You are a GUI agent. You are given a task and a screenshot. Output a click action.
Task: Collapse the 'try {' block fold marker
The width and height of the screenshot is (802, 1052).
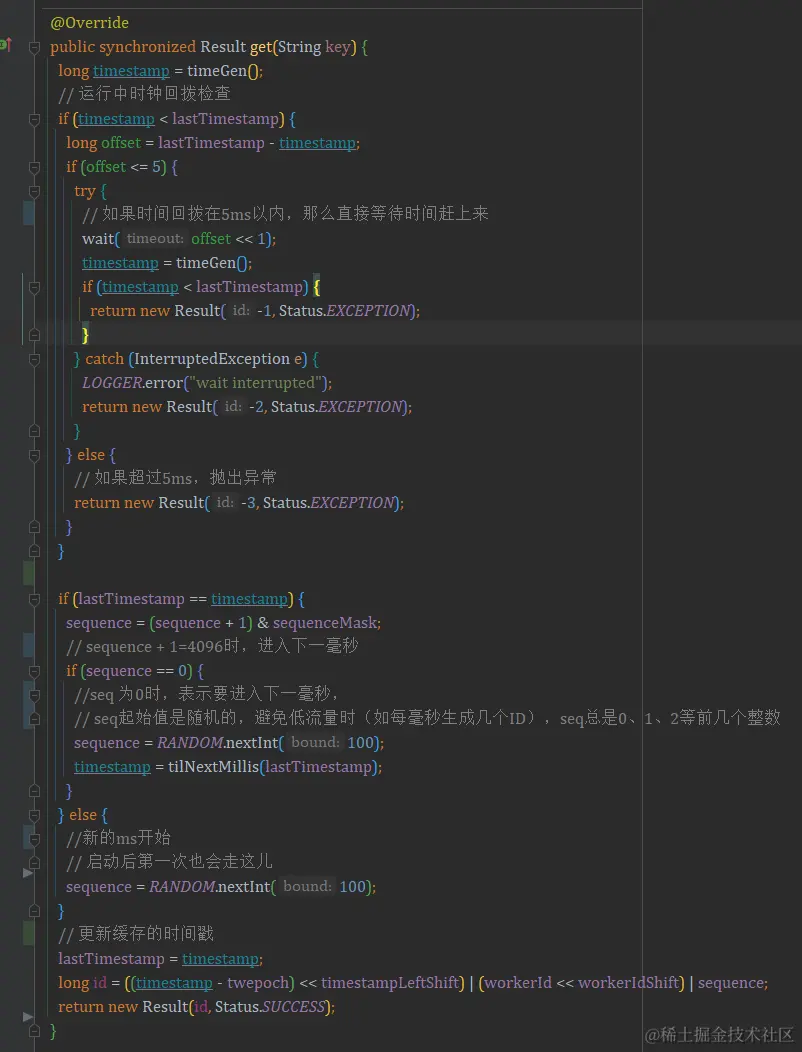(34, 191)
